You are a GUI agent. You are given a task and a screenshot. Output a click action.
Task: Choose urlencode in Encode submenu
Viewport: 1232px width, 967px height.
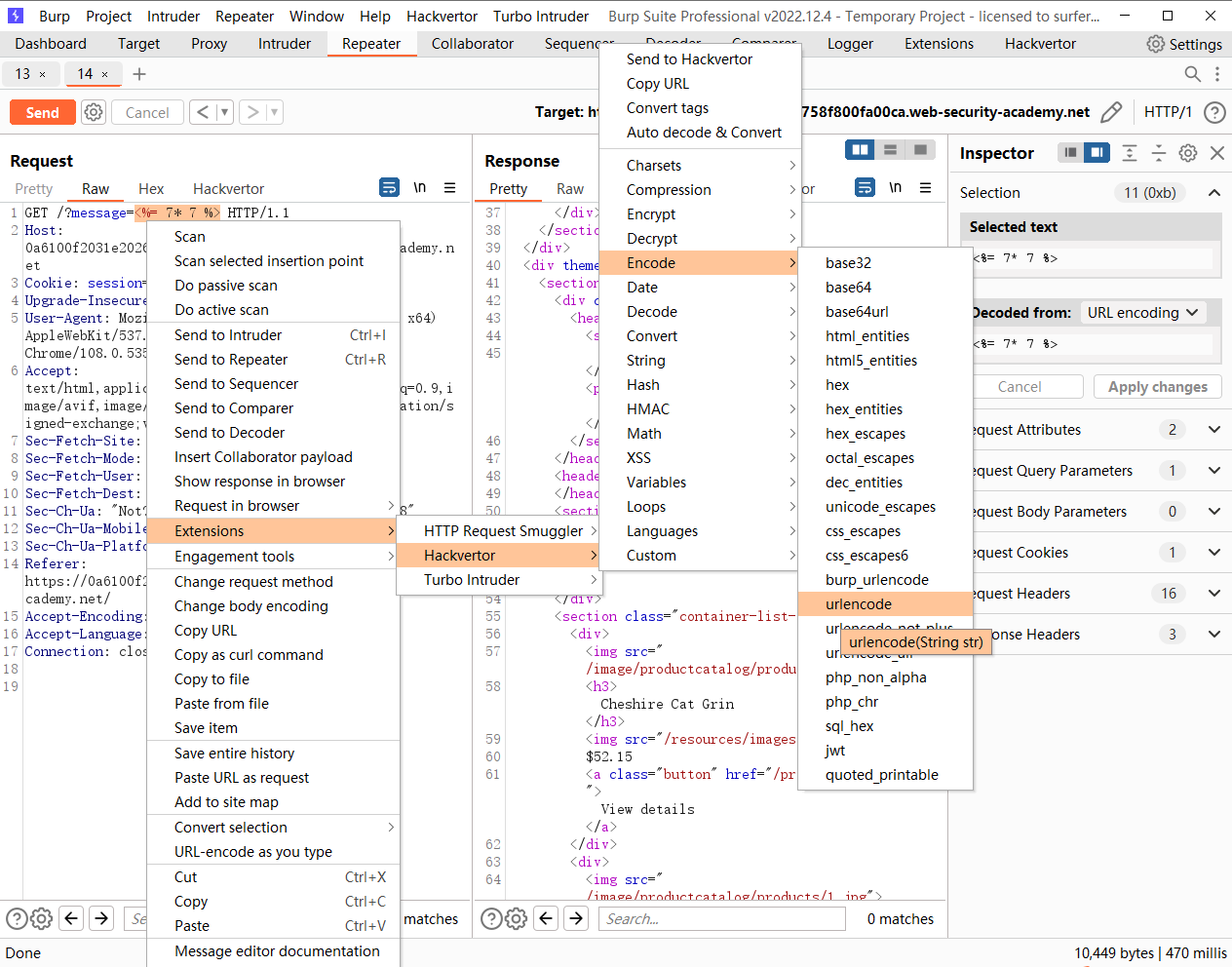point(885,604)
